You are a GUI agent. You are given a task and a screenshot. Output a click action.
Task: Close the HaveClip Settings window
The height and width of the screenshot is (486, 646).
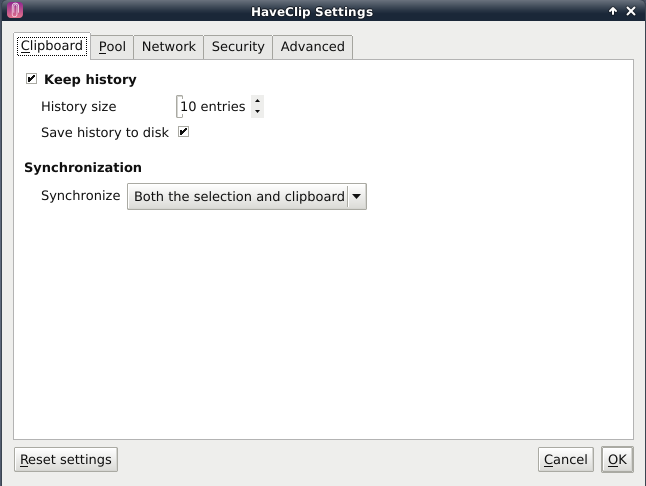tap(631, 12)
